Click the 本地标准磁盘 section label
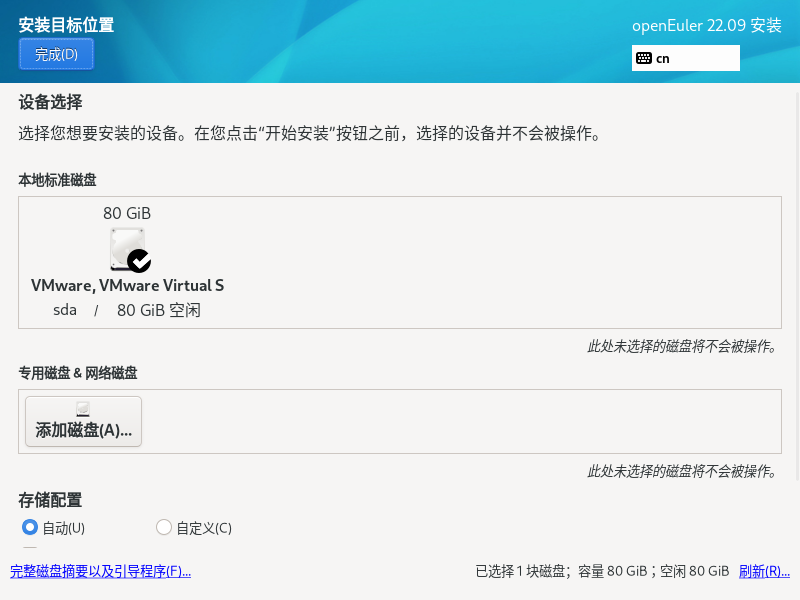Screen dimensions: 800x600 point(57,180)
